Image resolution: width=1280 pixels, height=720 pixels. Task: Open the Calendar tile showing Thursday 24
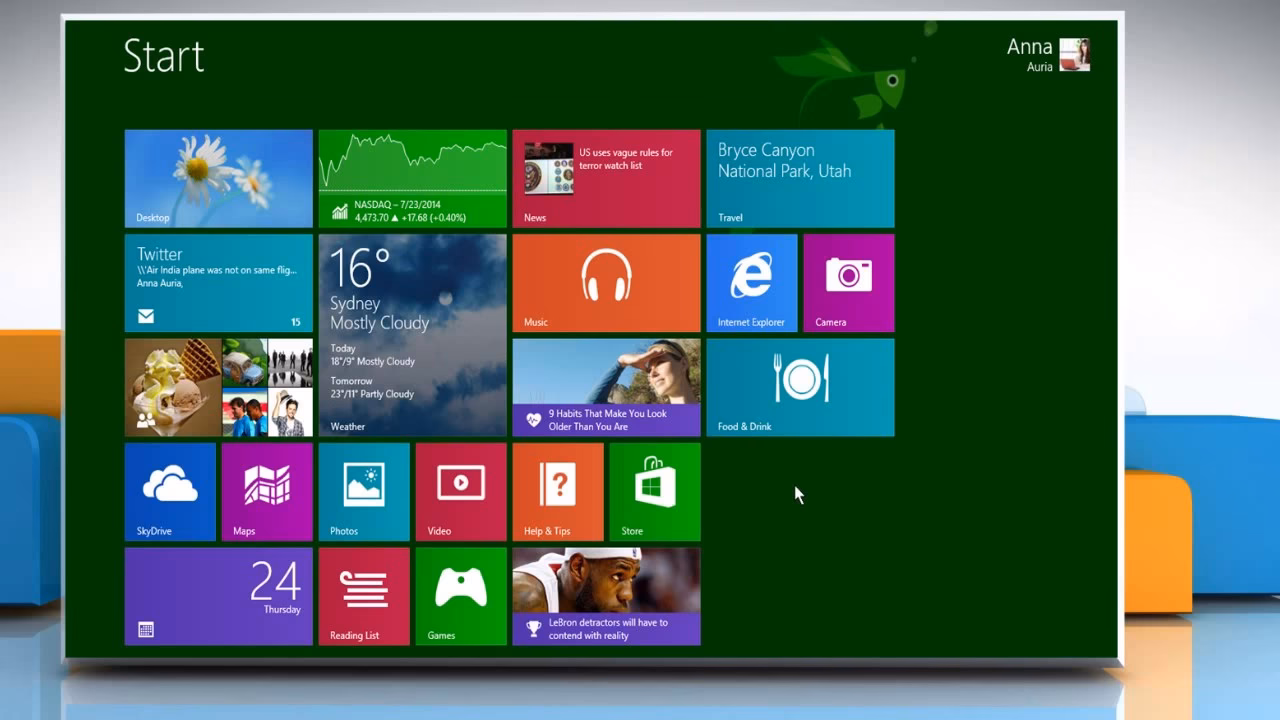point(218,595)
